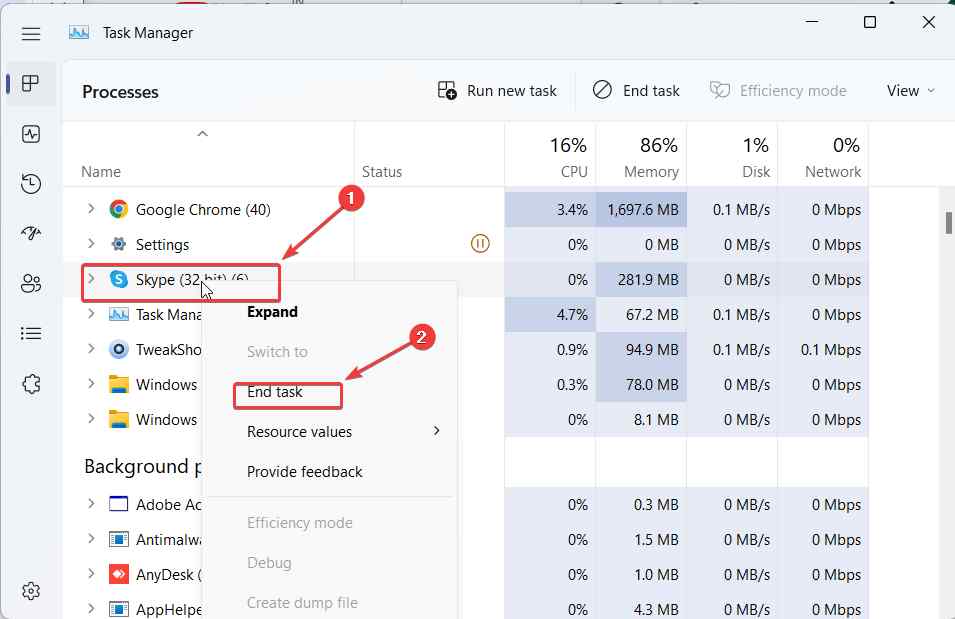Click the Windows folder icon in the row using 8.1 MB memory
Viewport: 955px width, 619px height.
[x=119, y=419]
